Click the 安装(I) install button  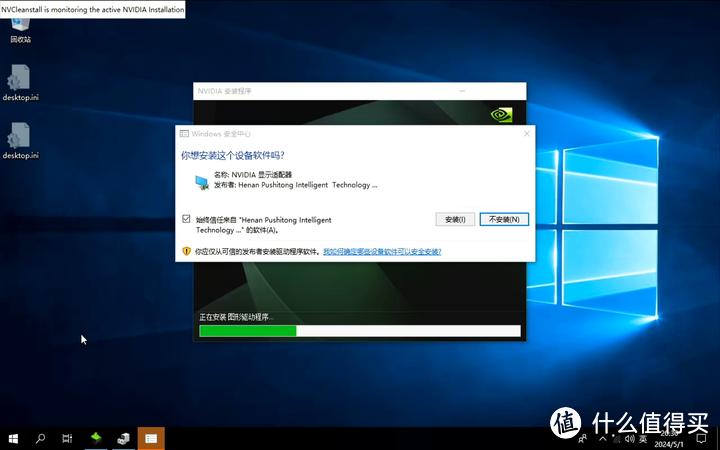point(455,219)
